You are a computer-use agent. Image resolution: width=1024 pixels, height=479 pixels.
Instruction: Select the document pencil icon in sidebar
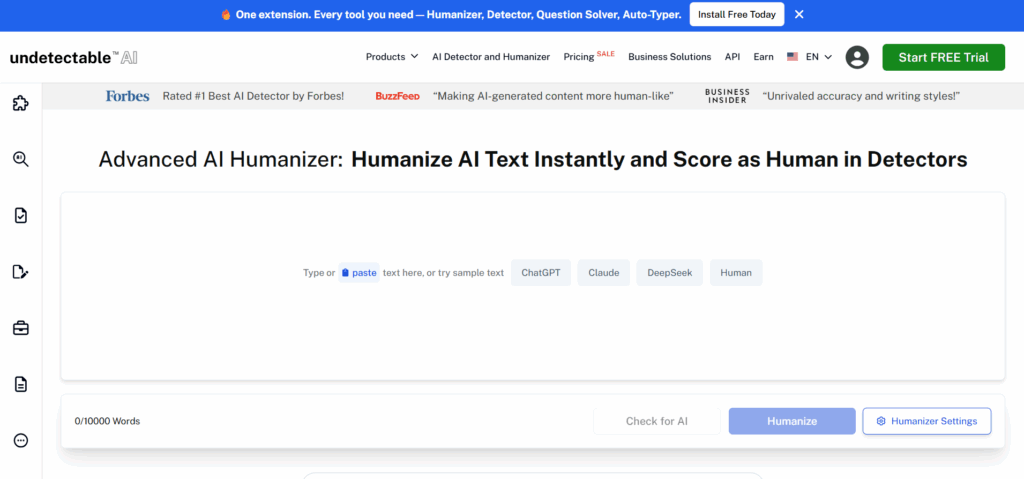pyautogui.click(x=20, y=272)
